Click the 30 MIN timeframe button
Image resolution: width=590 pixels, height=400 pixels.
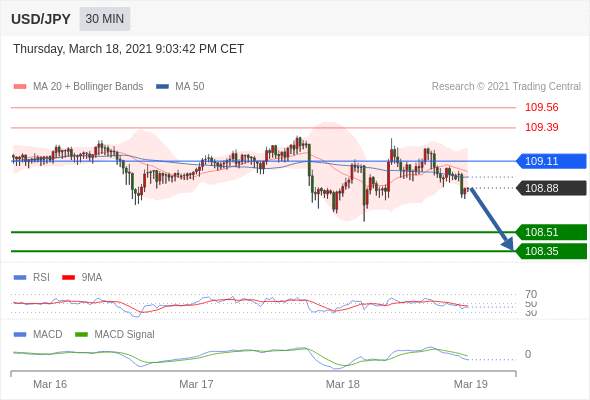click(x=105, y=19)
